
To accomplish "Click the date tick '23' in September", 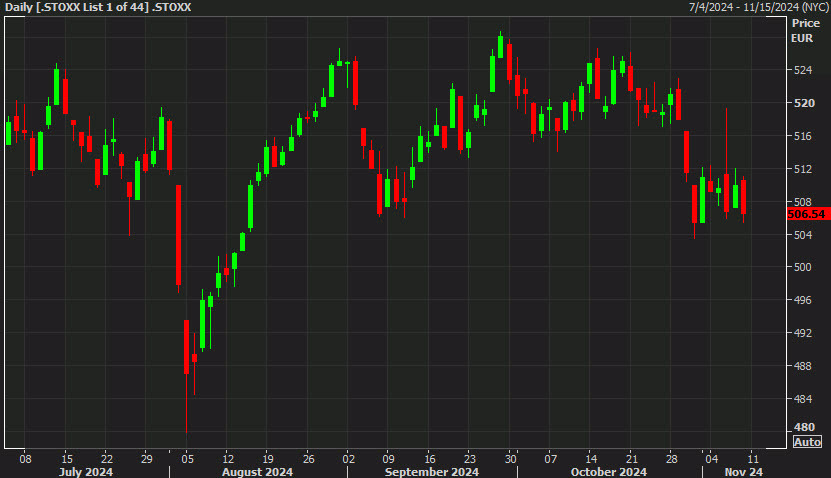I will coord(470,459).
